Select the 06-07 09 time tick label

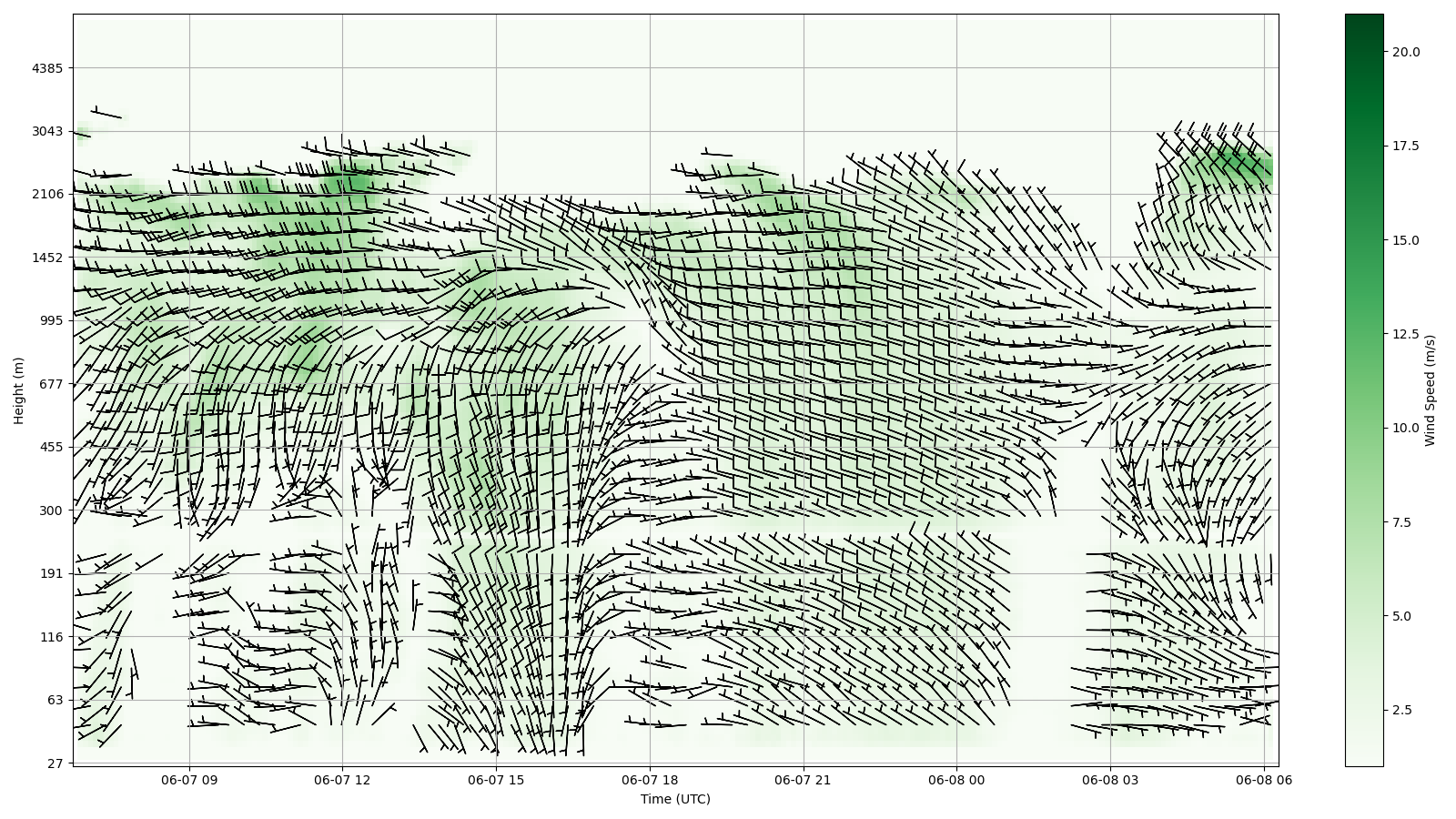coord(189,780)
